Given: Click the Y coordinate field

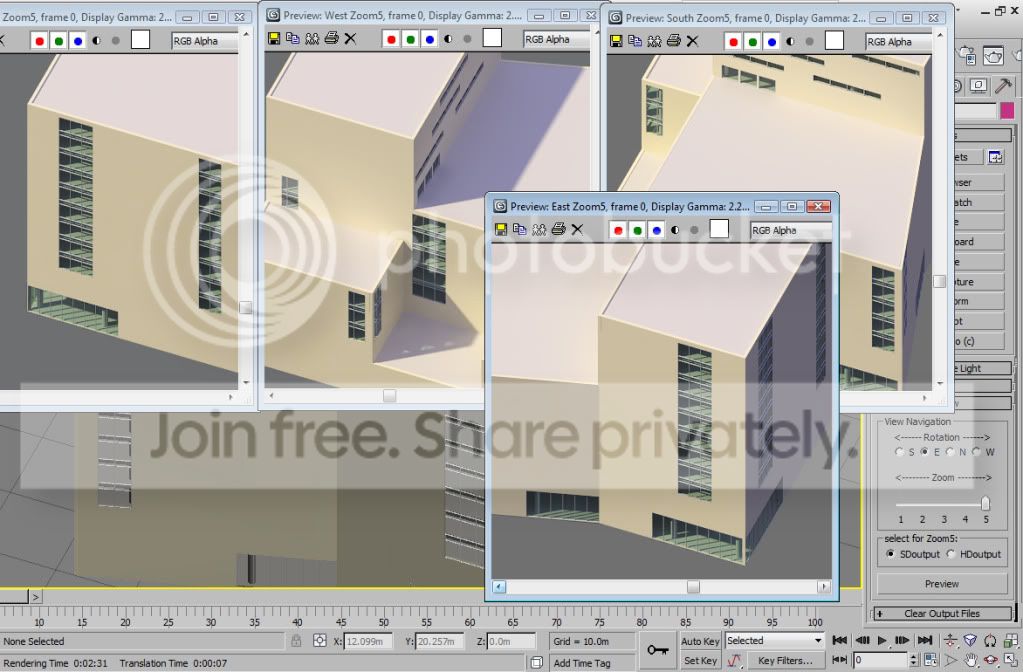Looking at the screenshot, I should pos(440,641).
